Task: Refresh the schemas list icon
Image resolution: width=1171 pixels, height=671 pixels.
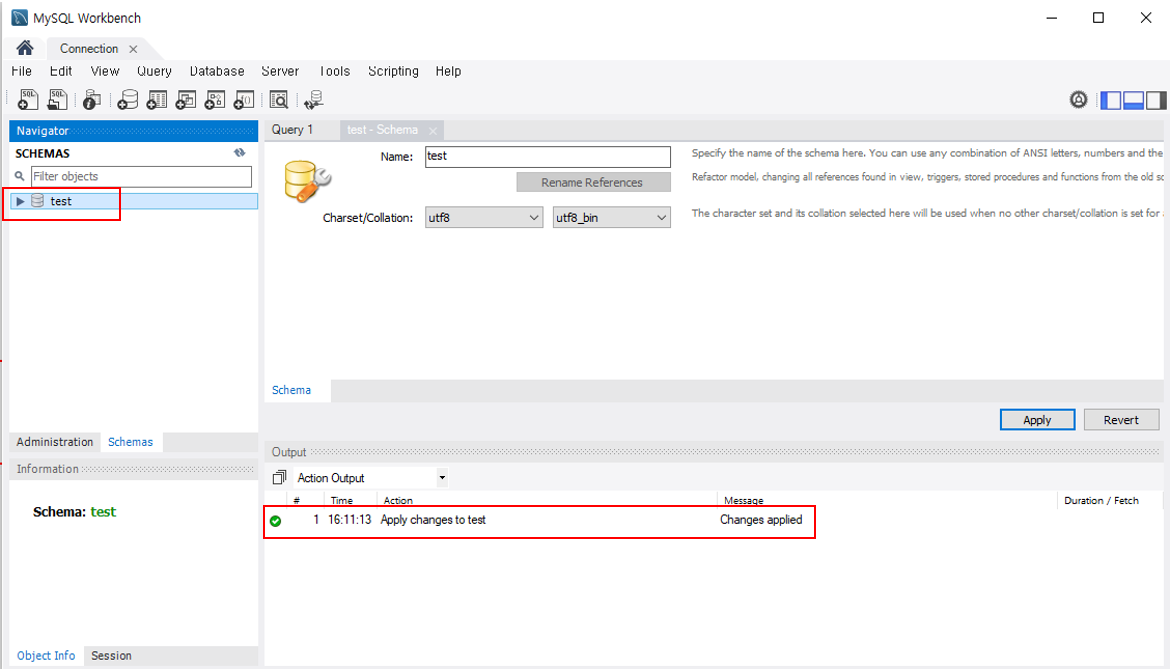Action: pyautogui.click(x=240, y=152)
